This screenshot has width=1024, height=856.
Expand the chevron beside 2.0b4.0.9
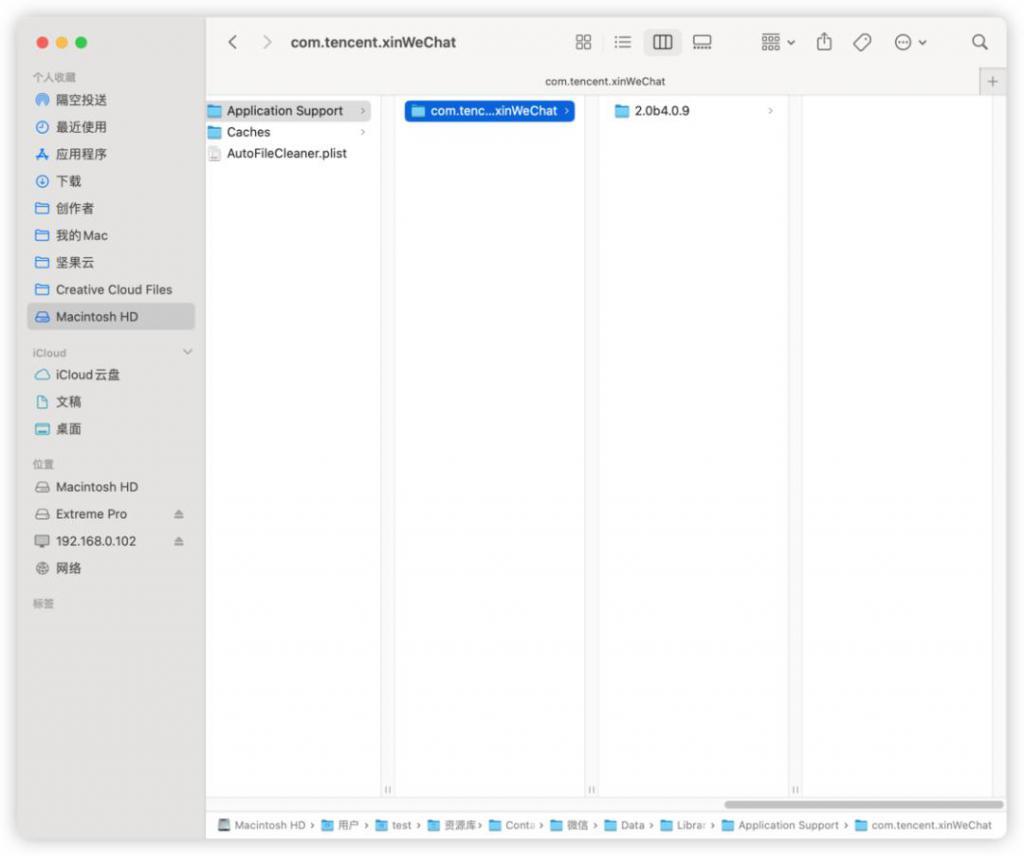[x=771, y=111]
